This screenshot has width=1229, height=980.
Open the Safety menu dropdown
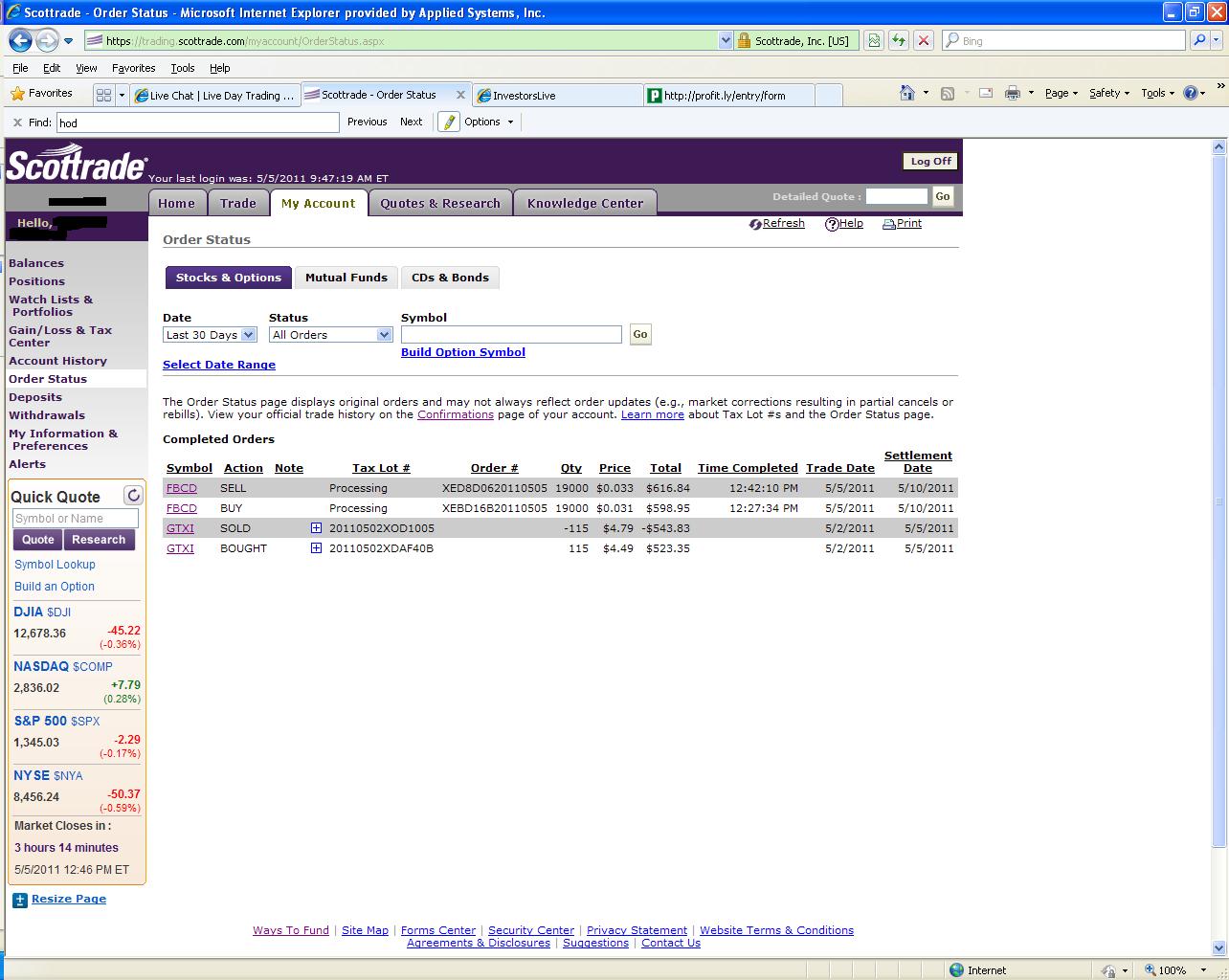point(1109,93)
